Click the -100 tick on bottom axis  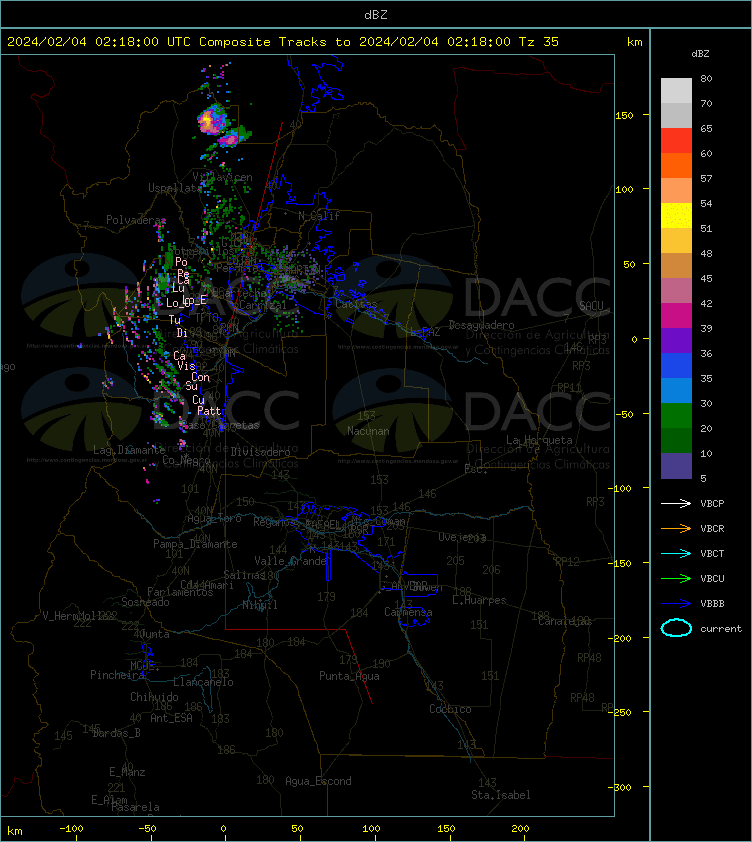(x=71, y=829)
